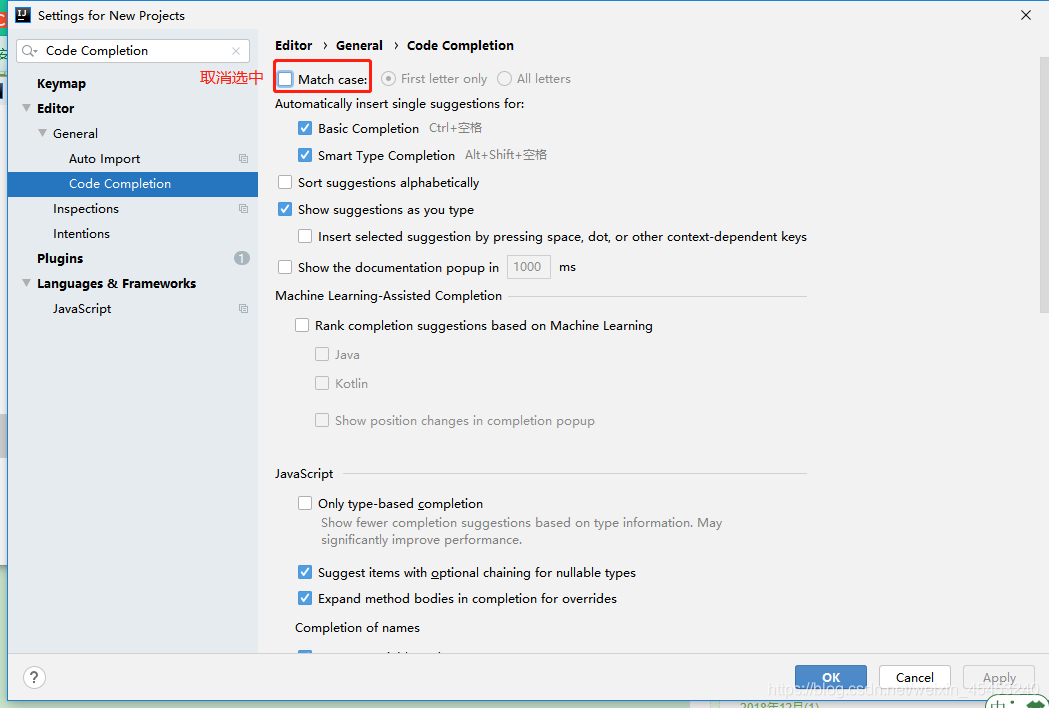Click the Alt+Shift+空格 shortcut hint
1049x708 pixels.
pos(506,155)
